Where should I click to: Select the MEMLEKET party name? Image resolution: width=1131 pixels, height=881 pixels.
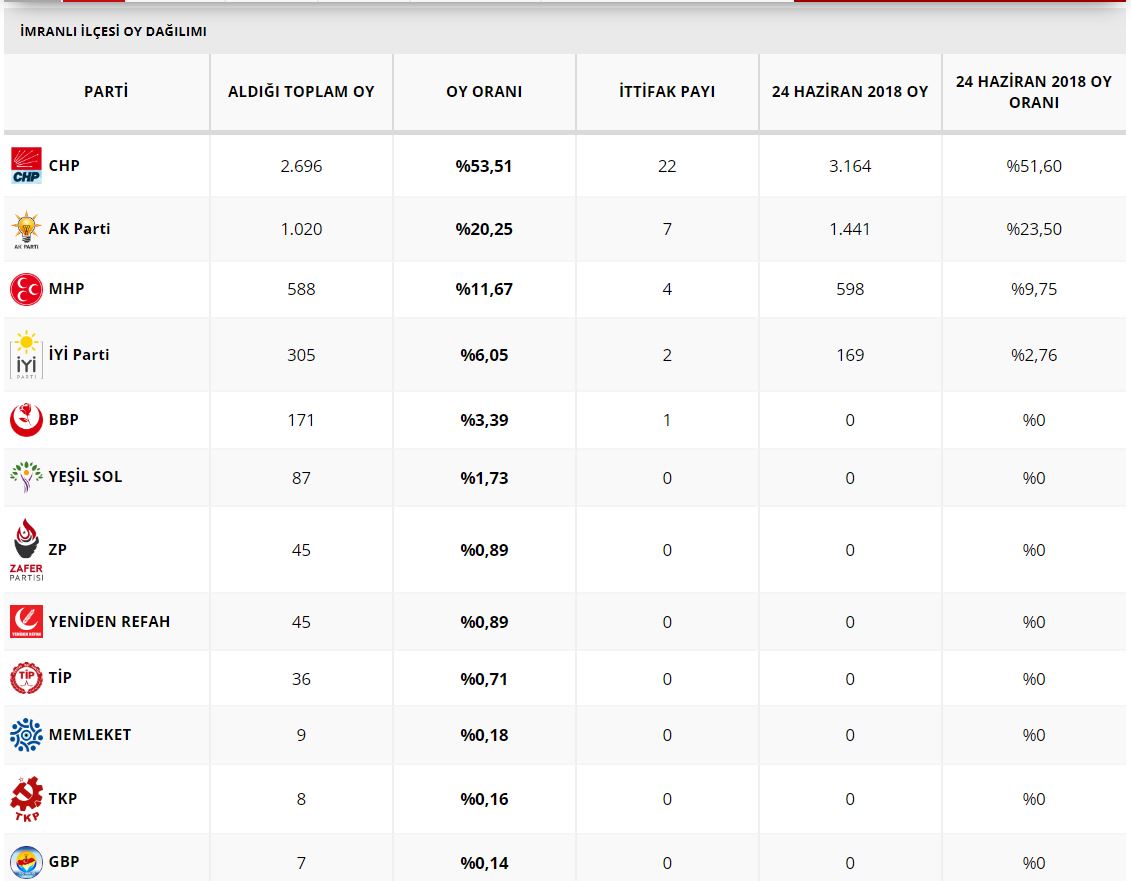(90, 735)
